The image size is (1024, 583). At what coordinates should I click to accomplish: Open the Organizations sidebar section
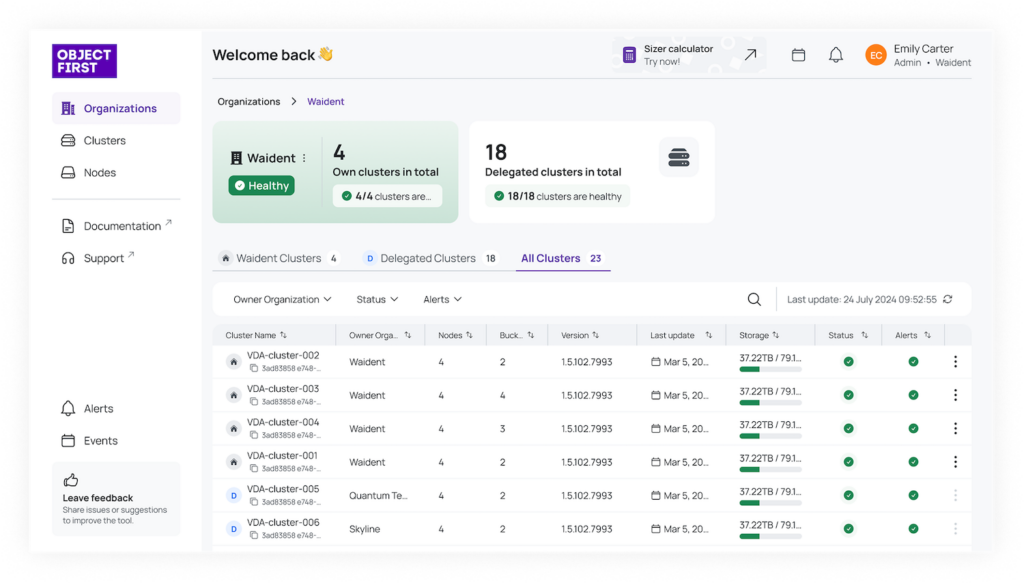[x=116, y=108]
